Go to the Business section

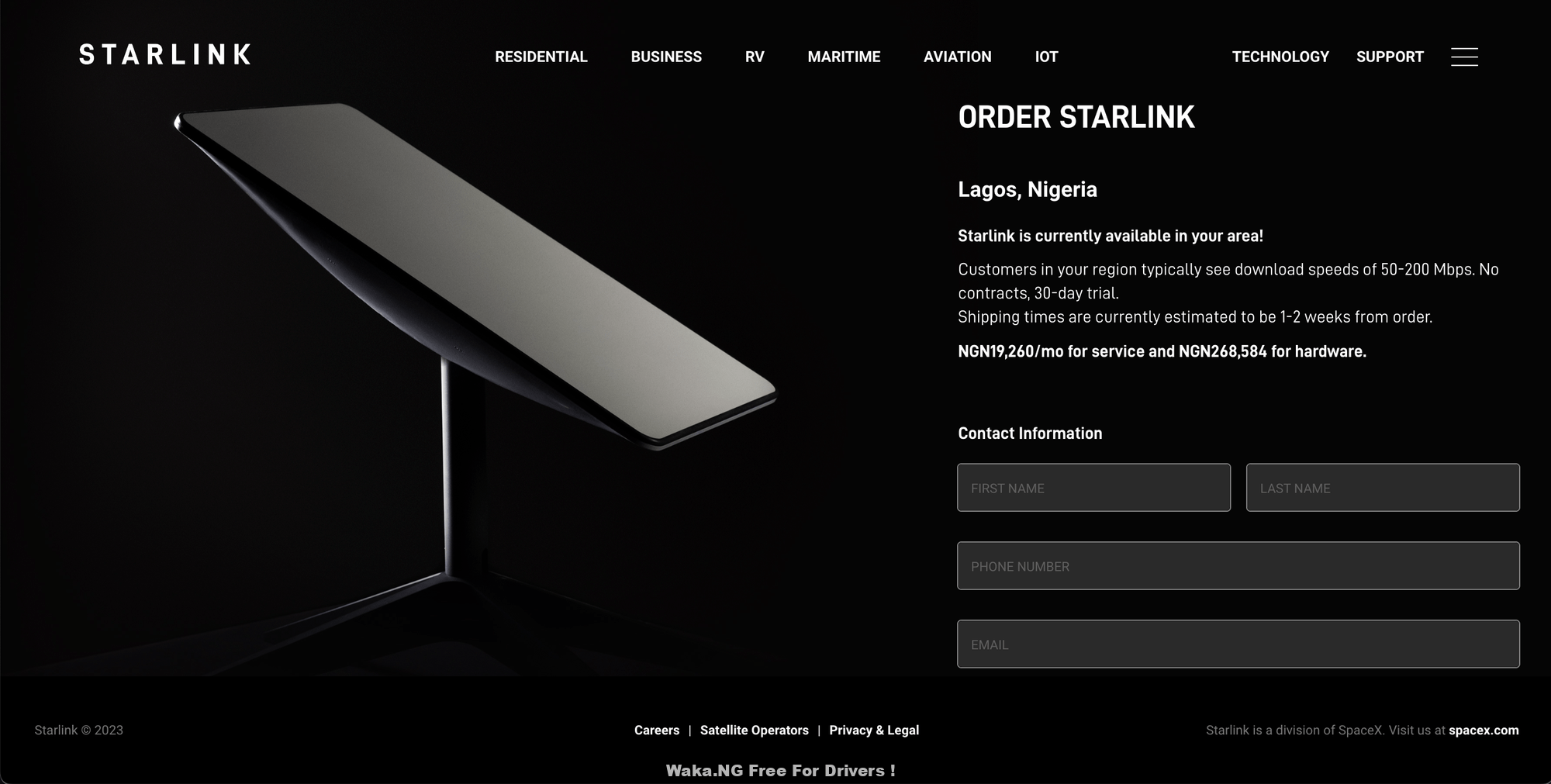(666, 57)
